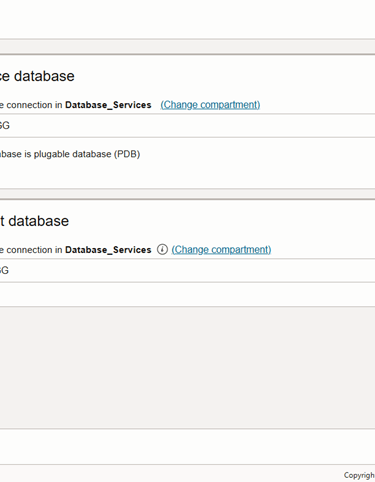This screenshot has height=482, width=375.
Task: Click the blank white area above Copyright footer
Action: (187, 447)
